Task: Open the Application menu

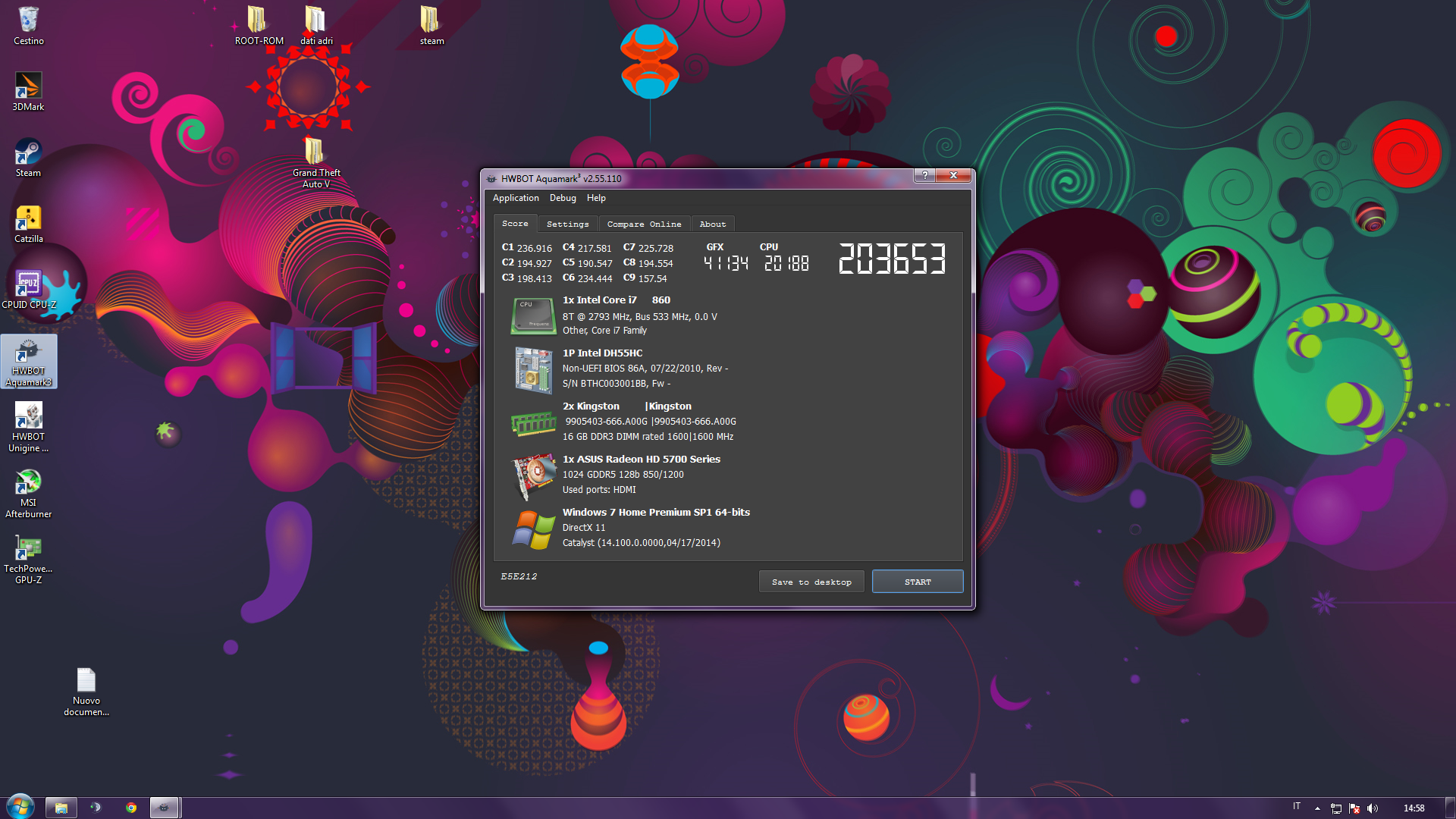Action: click(516, 198)
